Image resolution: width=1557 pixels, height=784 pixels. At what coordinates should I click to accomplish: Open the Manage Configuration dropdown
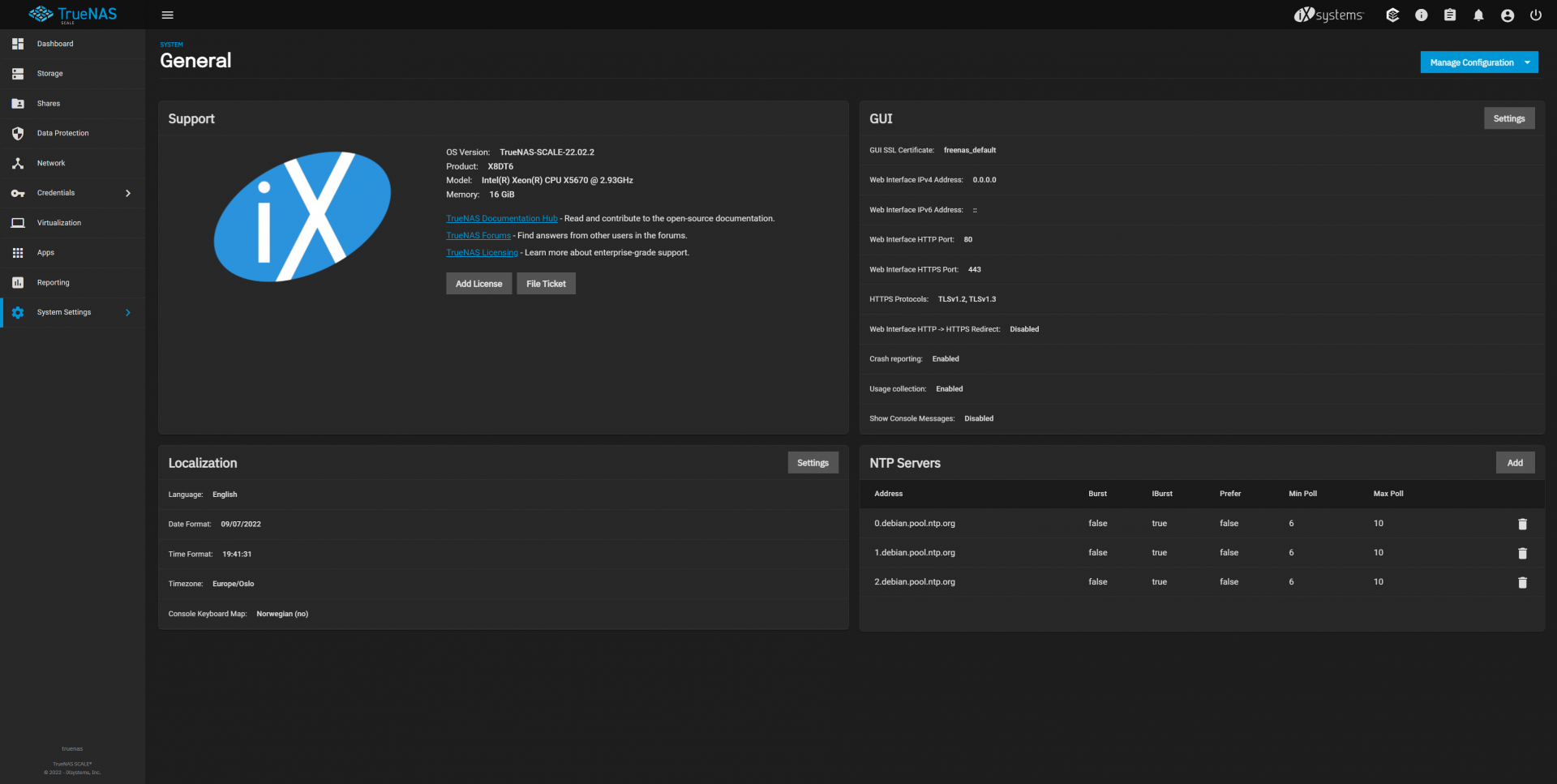click(x=1479, y=62)
